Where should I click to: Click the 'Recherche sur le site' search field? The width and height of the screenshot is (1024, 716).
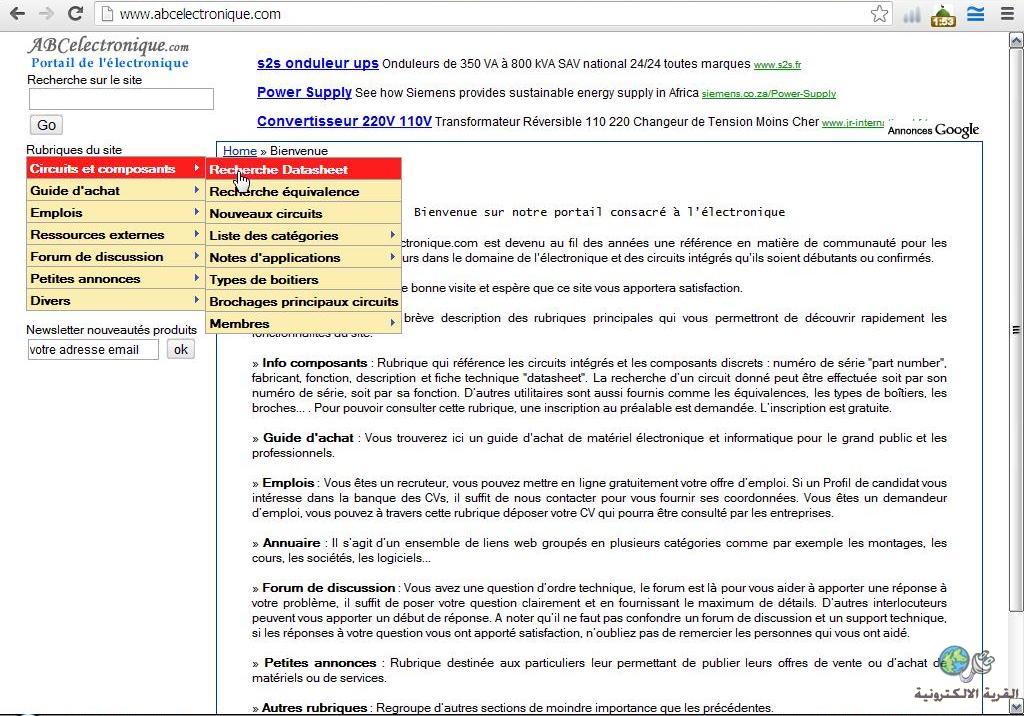pyautogui.click(x=121, y=99)
